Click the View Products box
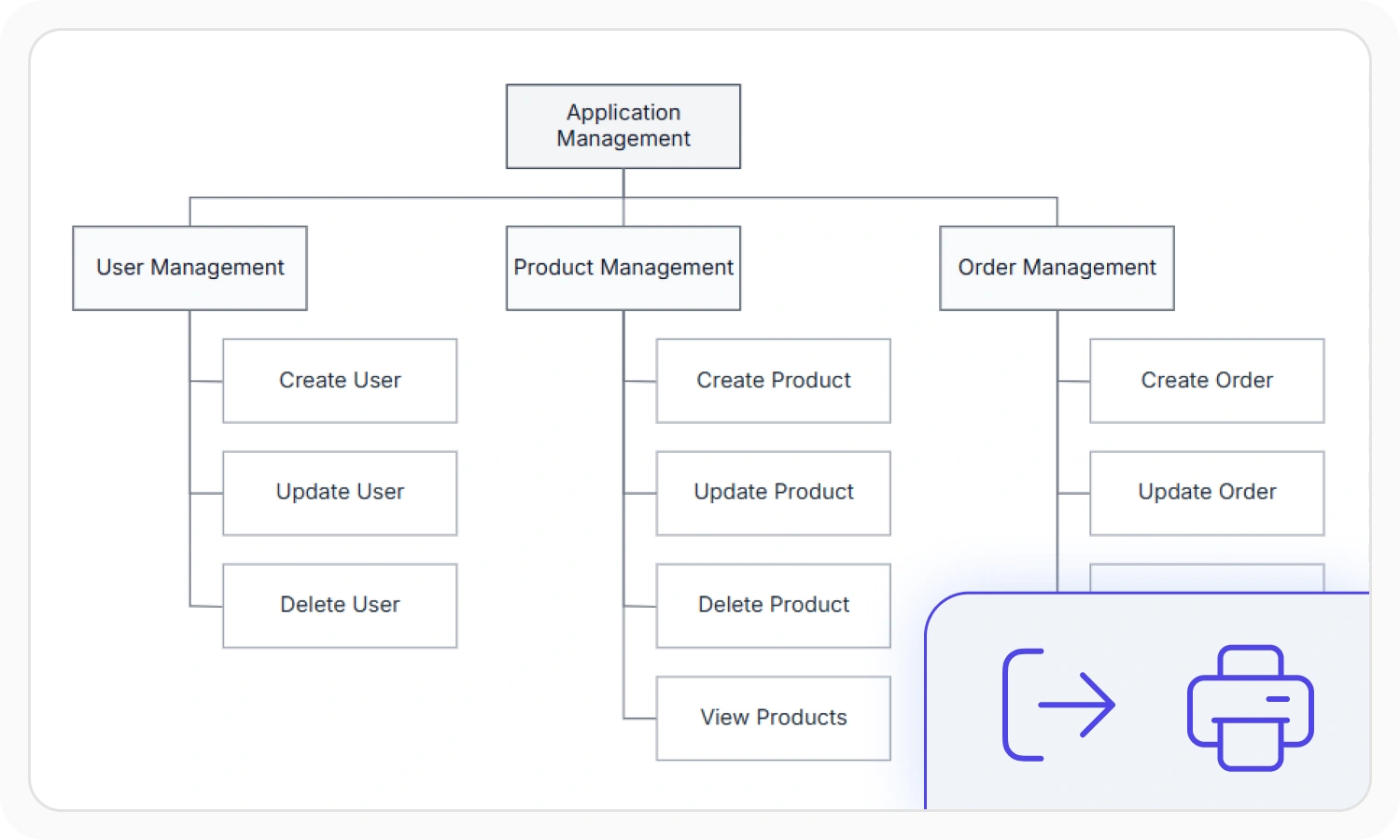The width and height of the screenshot is (1400, 840). click(774, 719)
